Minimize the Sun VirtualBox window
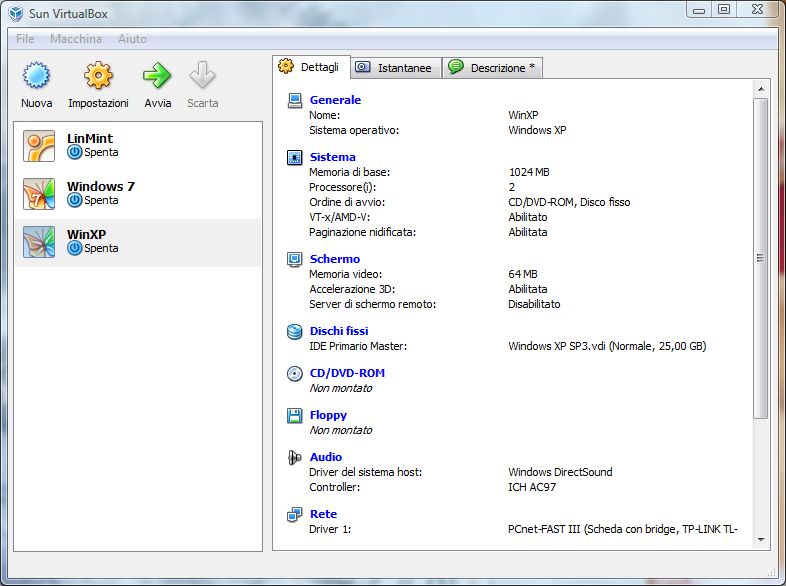This screenshot has height=586, width=786. coord(699,9)
